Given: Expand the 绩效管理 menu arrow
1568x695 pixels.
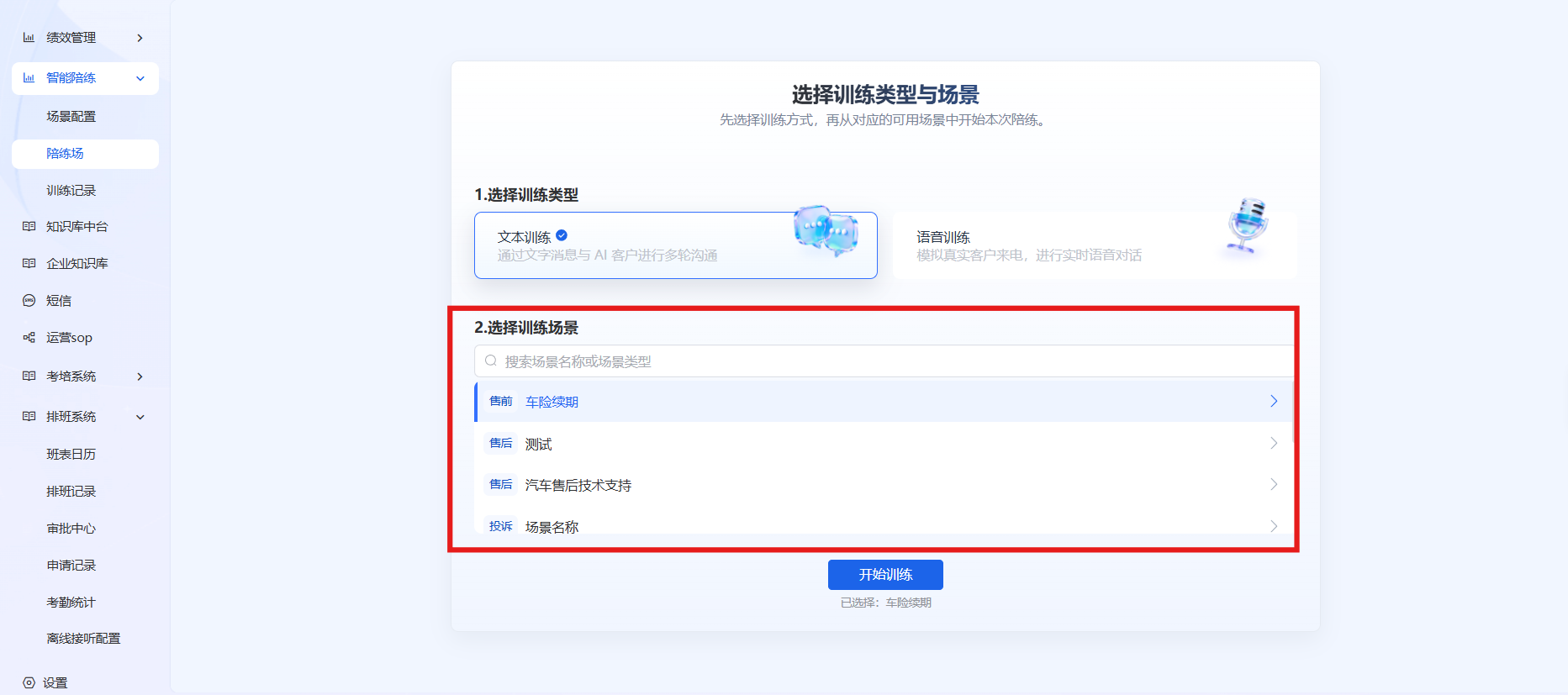Looking at the screenshot, I should click(x=140, y=38).
